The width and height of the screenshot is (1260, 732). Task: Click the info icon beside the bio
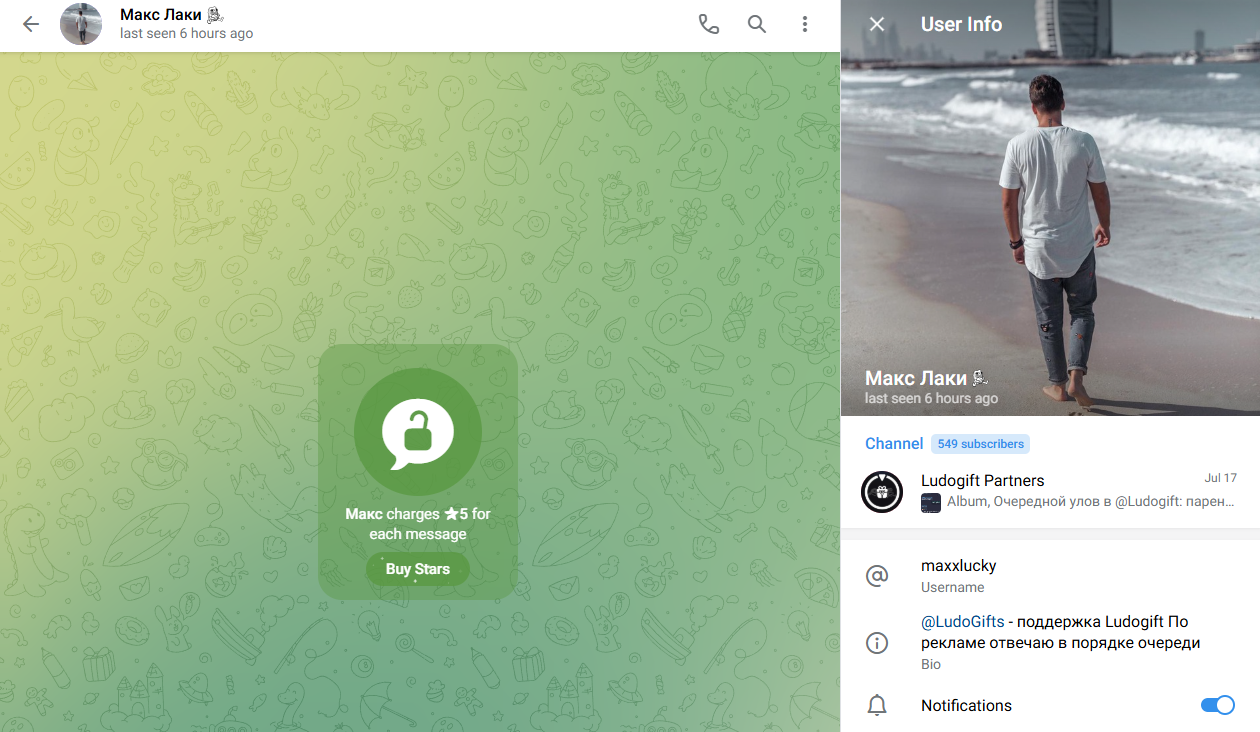coord(877,643)
